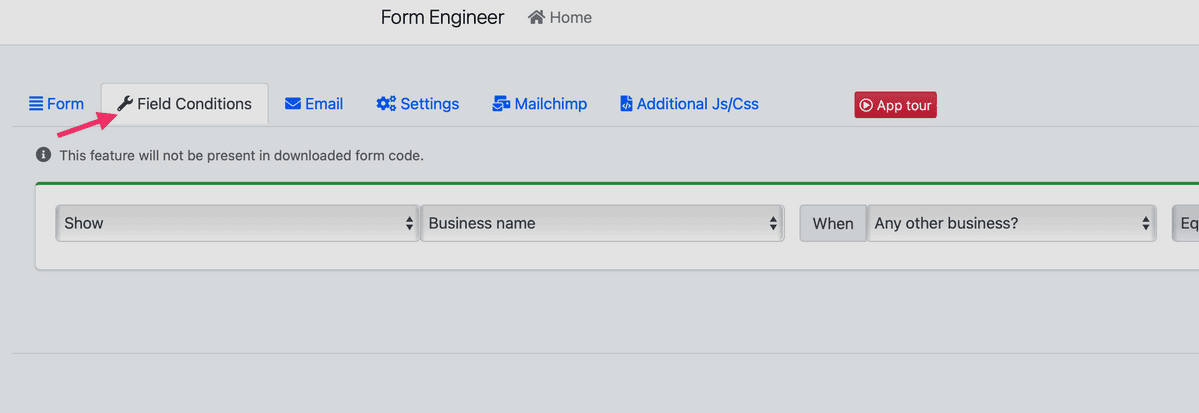Image resolution: width=1199 pixels, height=413 pixels.
Task: Open the Any other business? dropdown
Action: click(x=1011, y=223)
